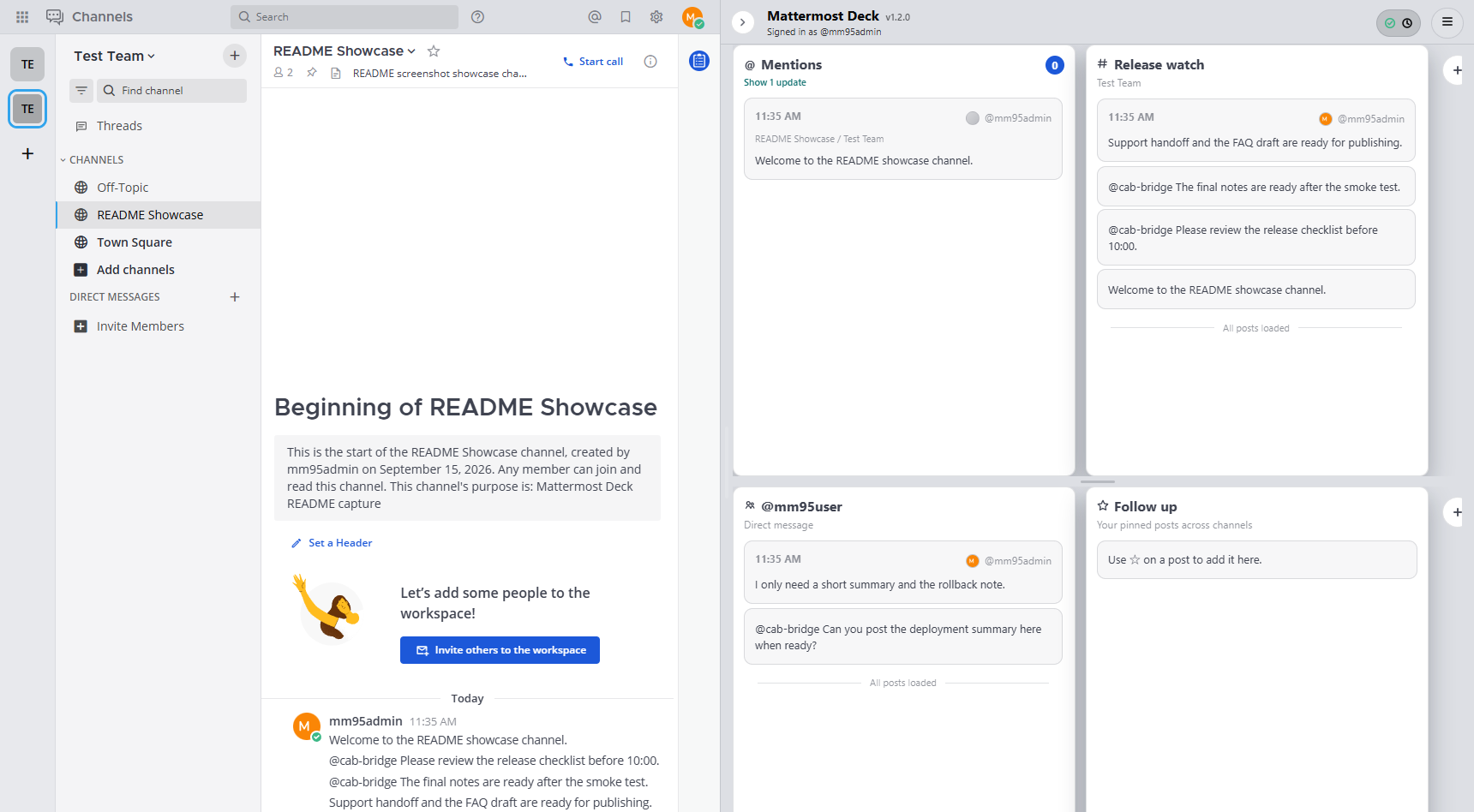Viewport: 1474px width, 812px height.
Task: Select README Showcase in the sidebar
Action: click(159, 215)
